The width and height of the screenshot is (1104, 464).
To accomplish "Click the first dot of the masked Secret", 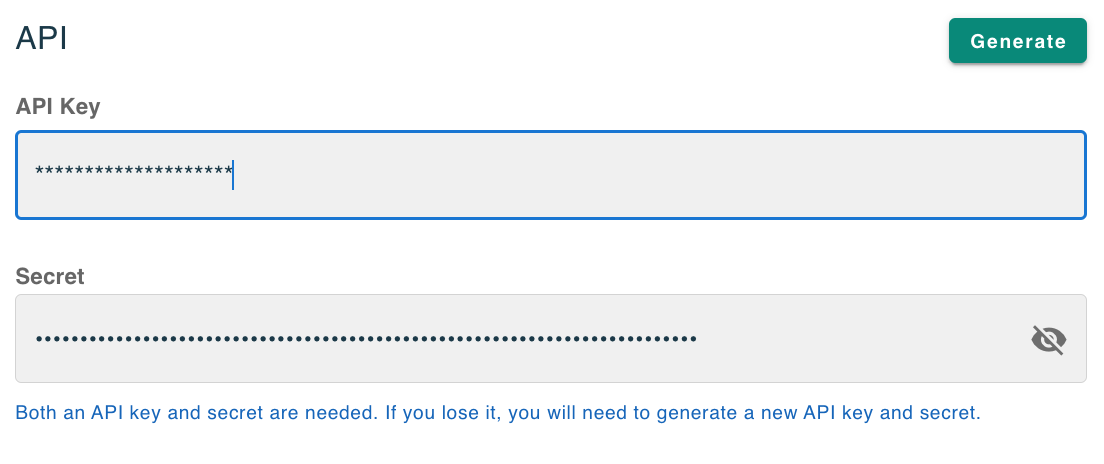I will point(39,339).
